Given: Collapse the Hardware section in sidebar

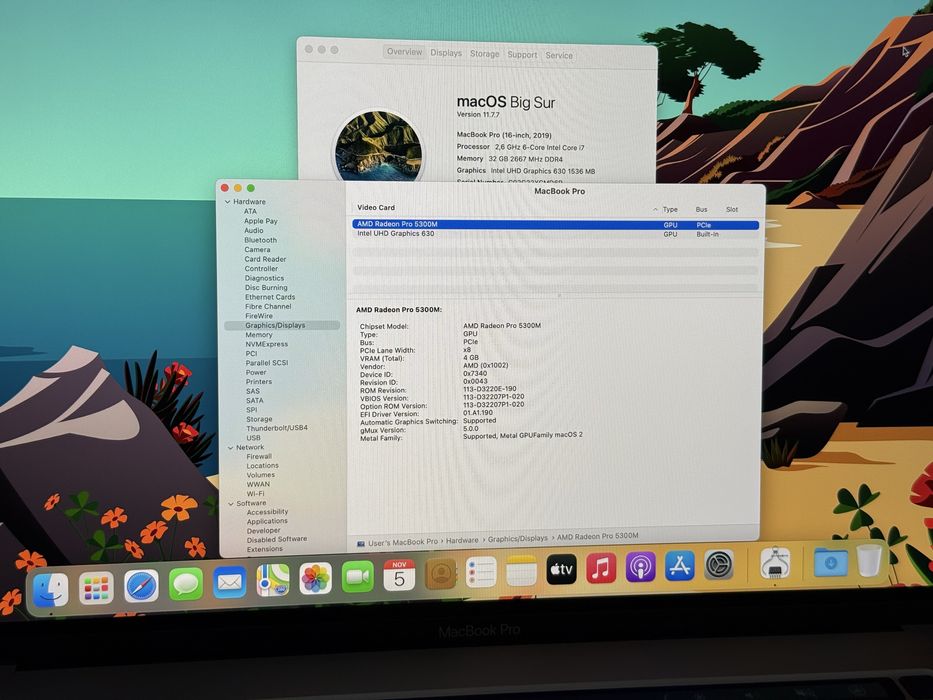Looking at the screenshot, I should tap(227, 202).
